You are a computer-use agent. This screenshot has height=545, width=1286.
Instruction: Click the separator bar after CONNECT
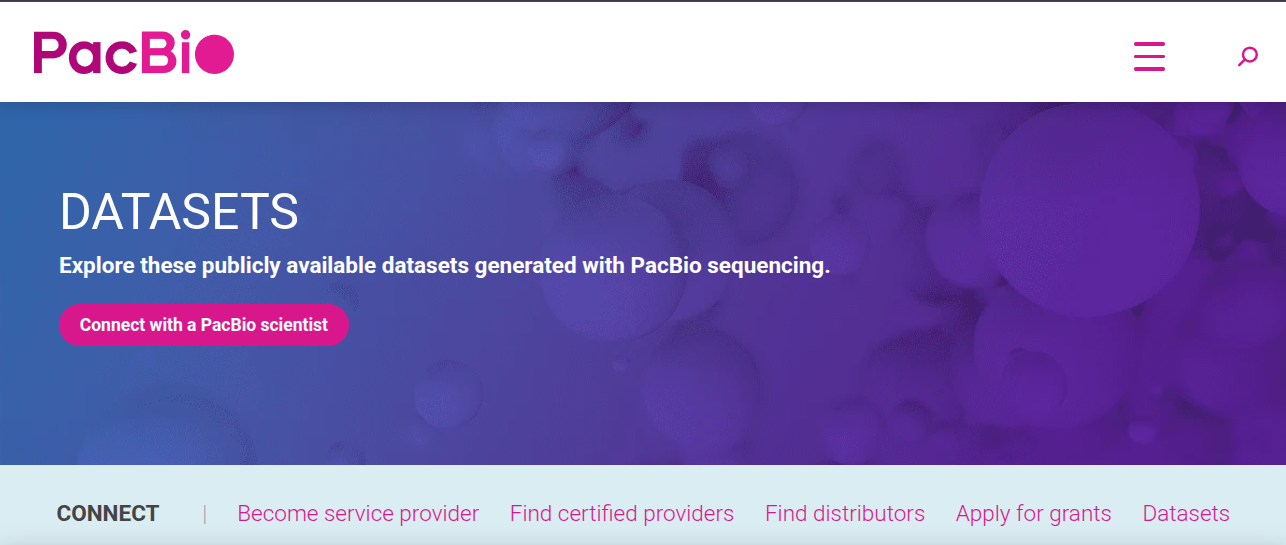[205, 514]
